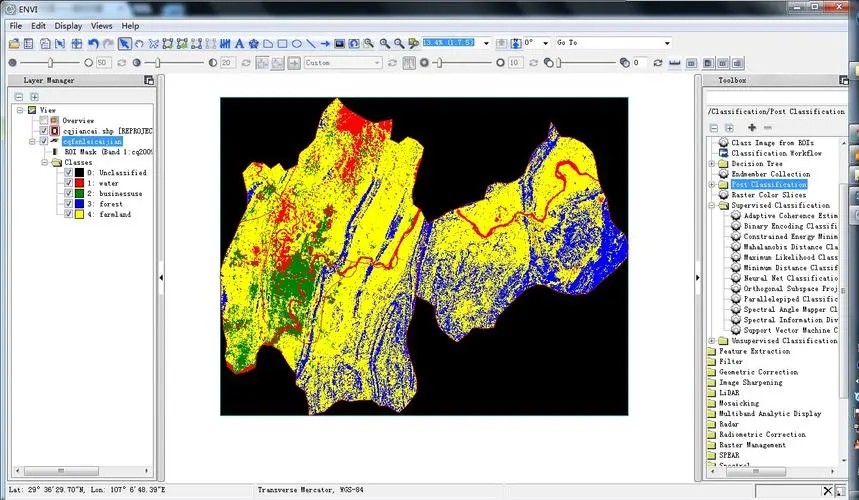This screenshot has height=500, width=859.
Task: Pick the Rectangle annotation tool
Action: [x=282, y=43]
